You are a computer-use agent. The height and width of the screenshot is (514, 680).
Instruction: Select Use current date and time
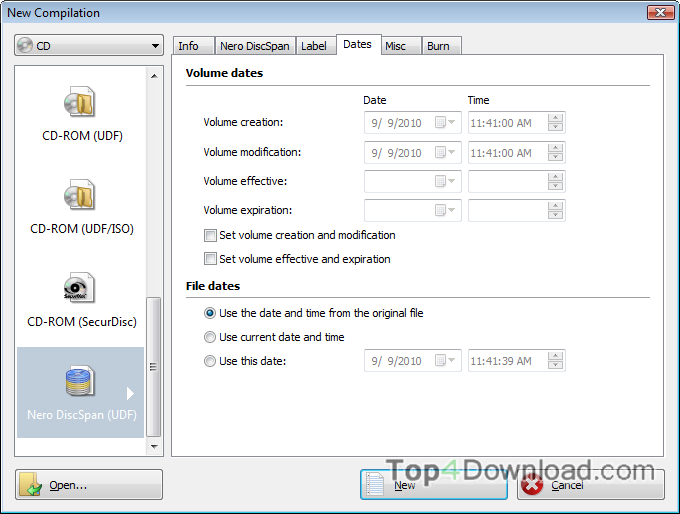[x=210, y=337]
